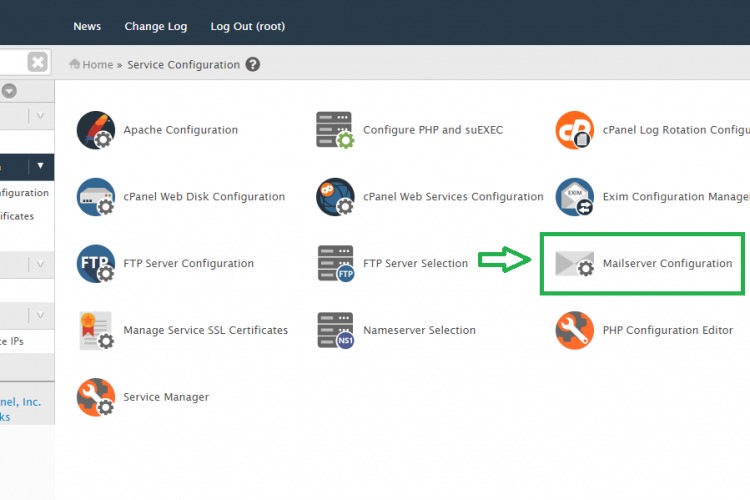Collapse all sidebar sections with round arrow
Image resolution: width=750 pixels, height=500 pixels.
pyautogui.click(x=9, y=91)
